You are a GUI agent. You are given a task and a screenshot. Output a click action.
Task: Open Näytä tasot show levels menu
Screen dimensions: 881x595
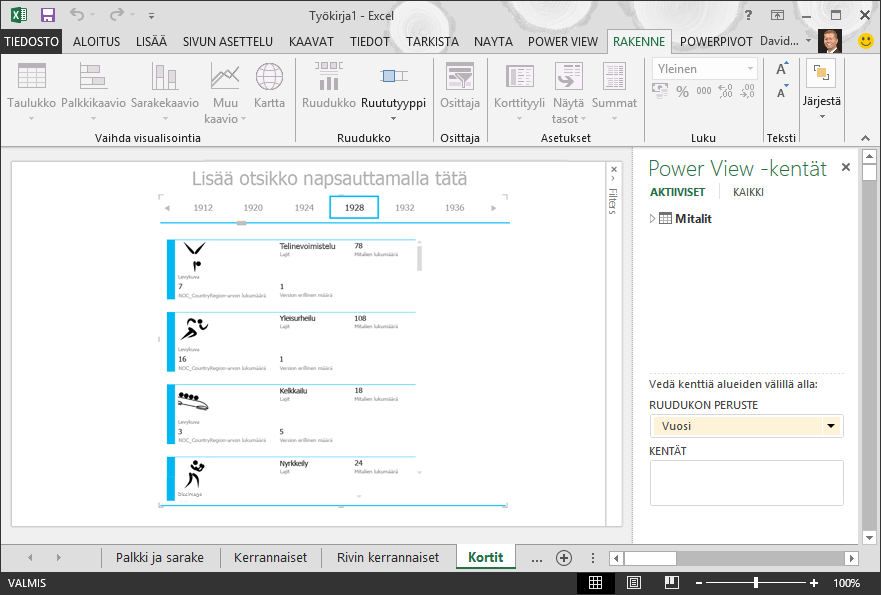pos(568,93)
